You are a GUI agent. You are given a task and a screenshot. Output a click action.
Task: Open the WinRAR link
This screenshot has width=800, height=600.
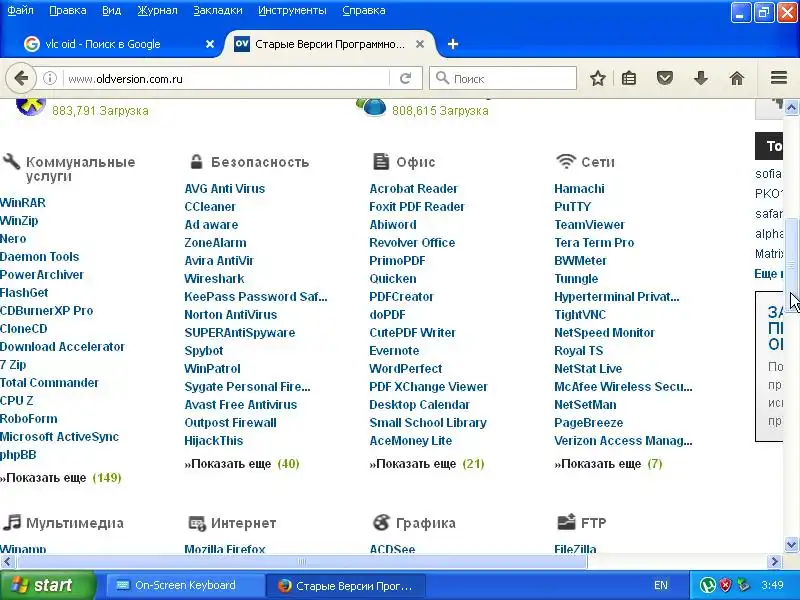point(22,203)
